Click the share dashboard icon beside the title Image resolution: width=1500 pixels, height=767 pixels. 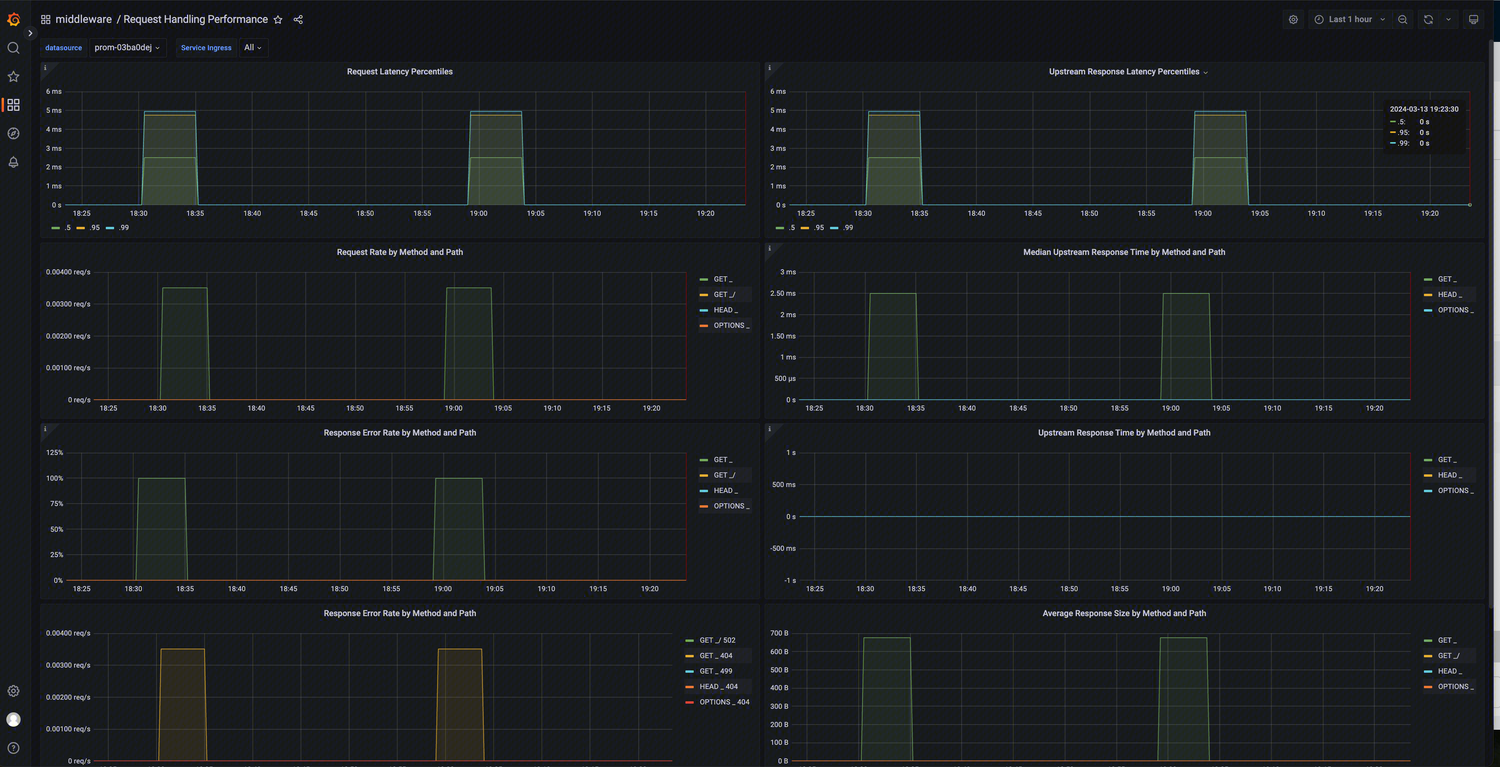click(x=298, y=19)
